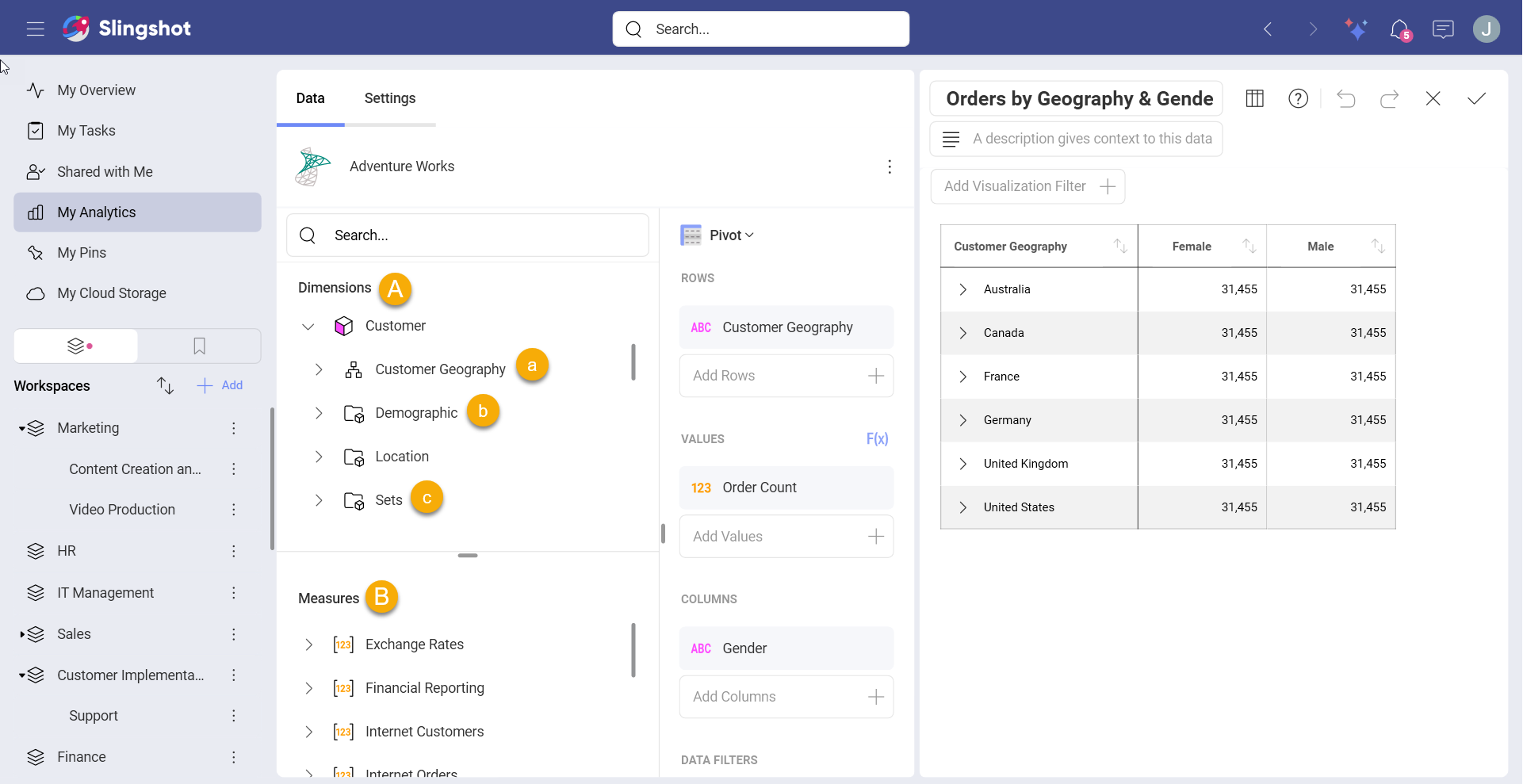Expand the United States row

(962, 507)
